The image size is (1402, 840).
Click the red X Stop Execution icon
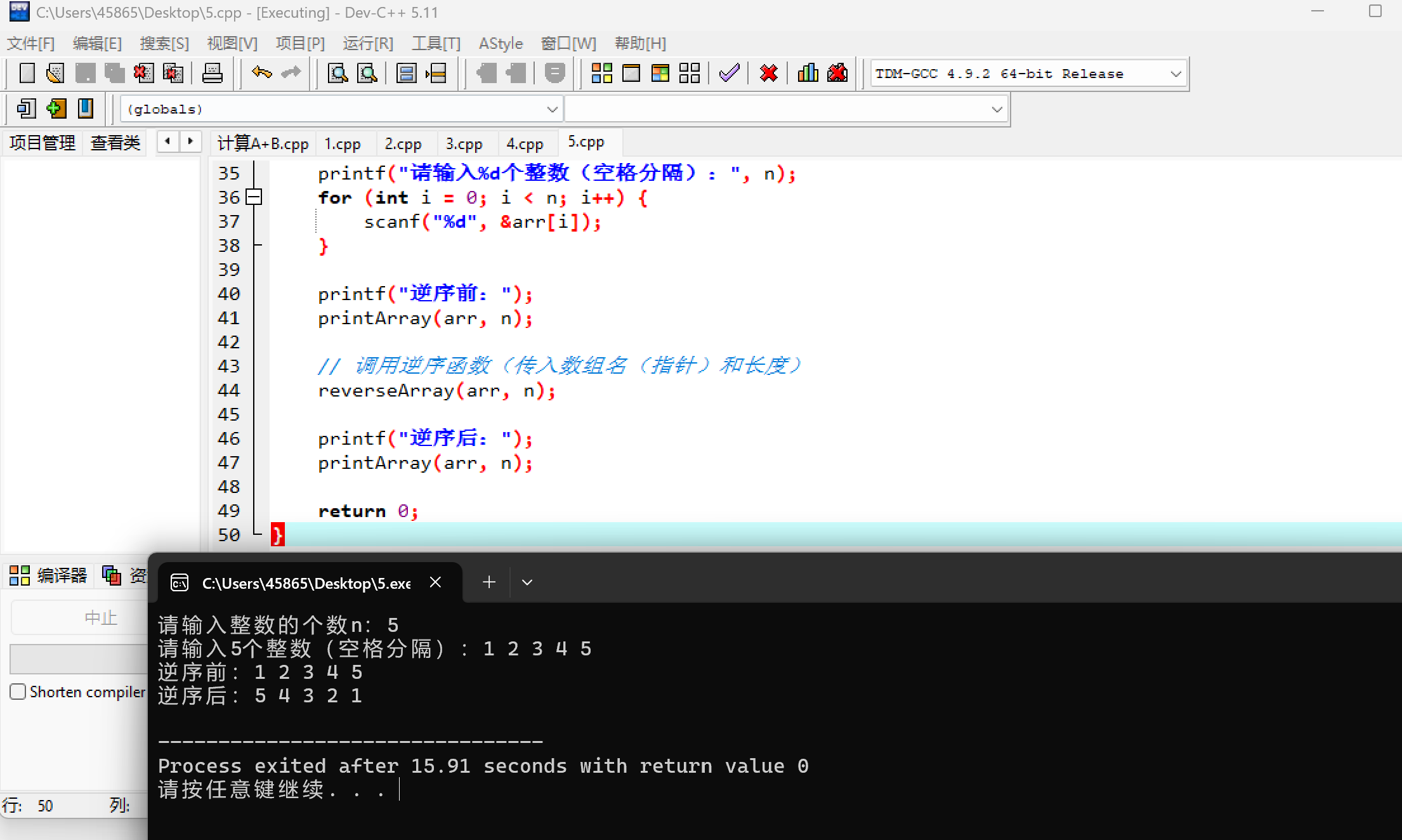pos(768,74)
